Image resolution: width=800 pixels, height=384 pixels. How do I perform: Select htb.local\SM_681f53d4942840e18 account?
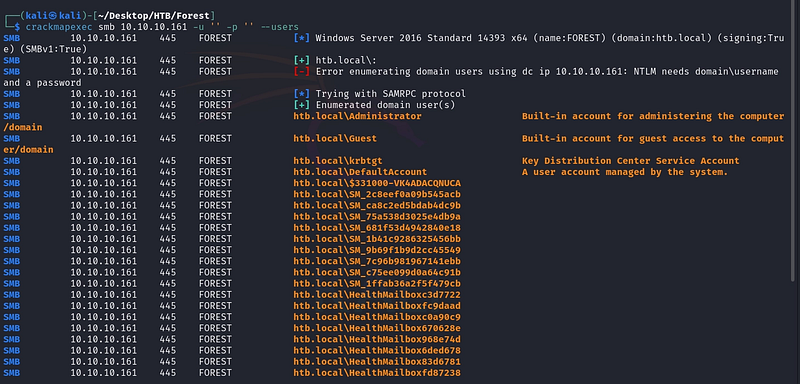(377, 228)
